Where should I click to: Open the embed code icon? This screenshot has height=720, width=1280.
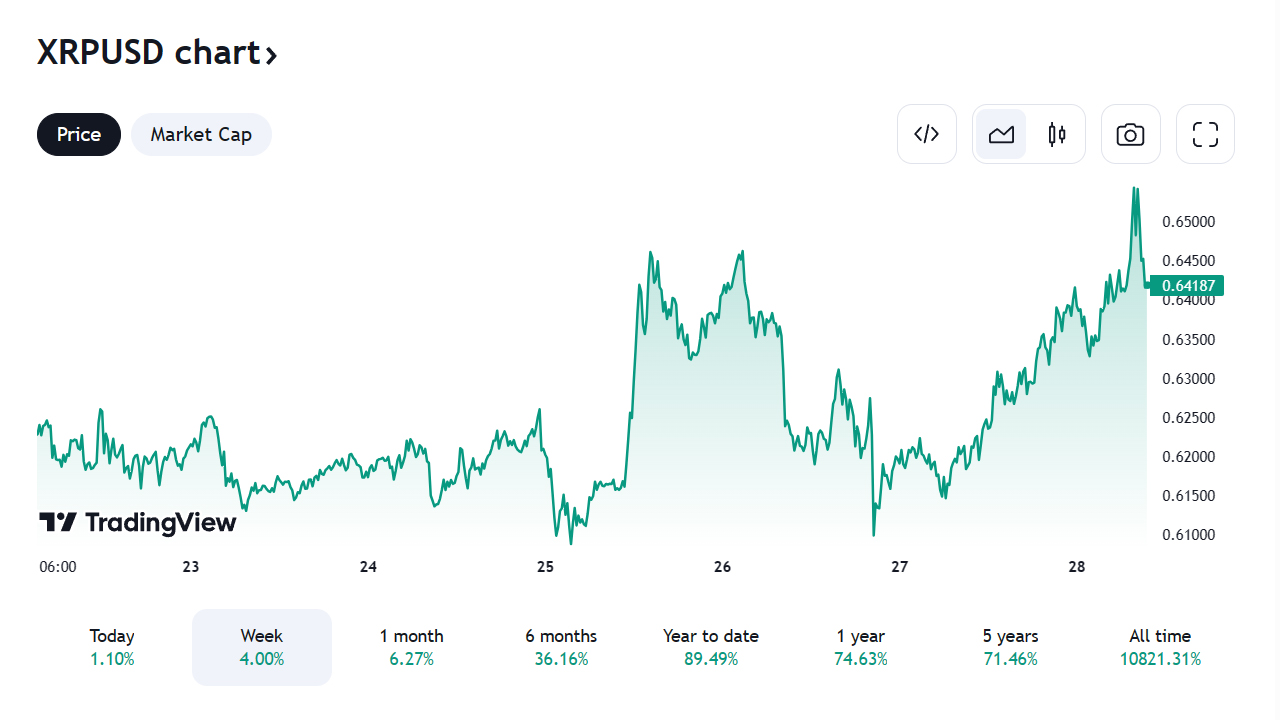(x=927, y=134)
